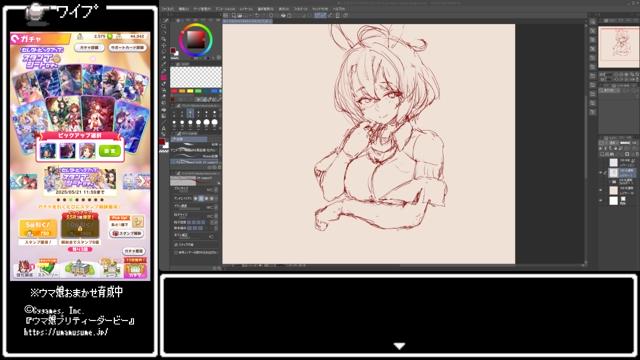Click the white down arrow in dialogue box

pos(399,346)
